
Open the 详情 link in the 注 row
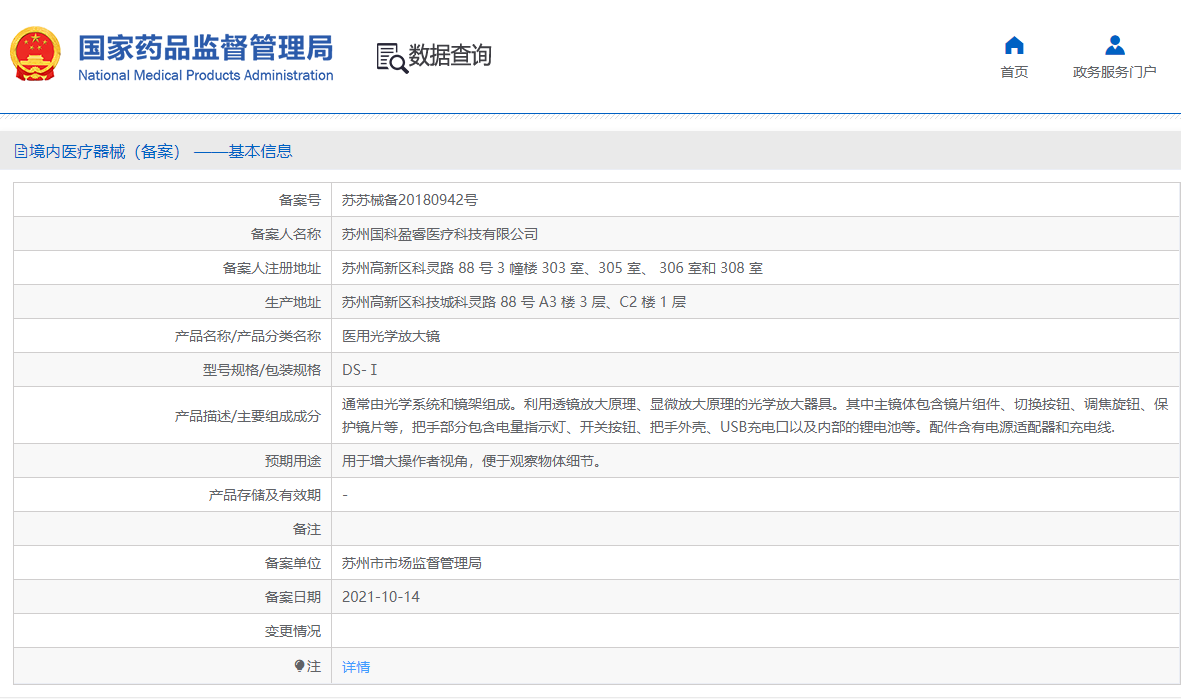coord(356,667)
